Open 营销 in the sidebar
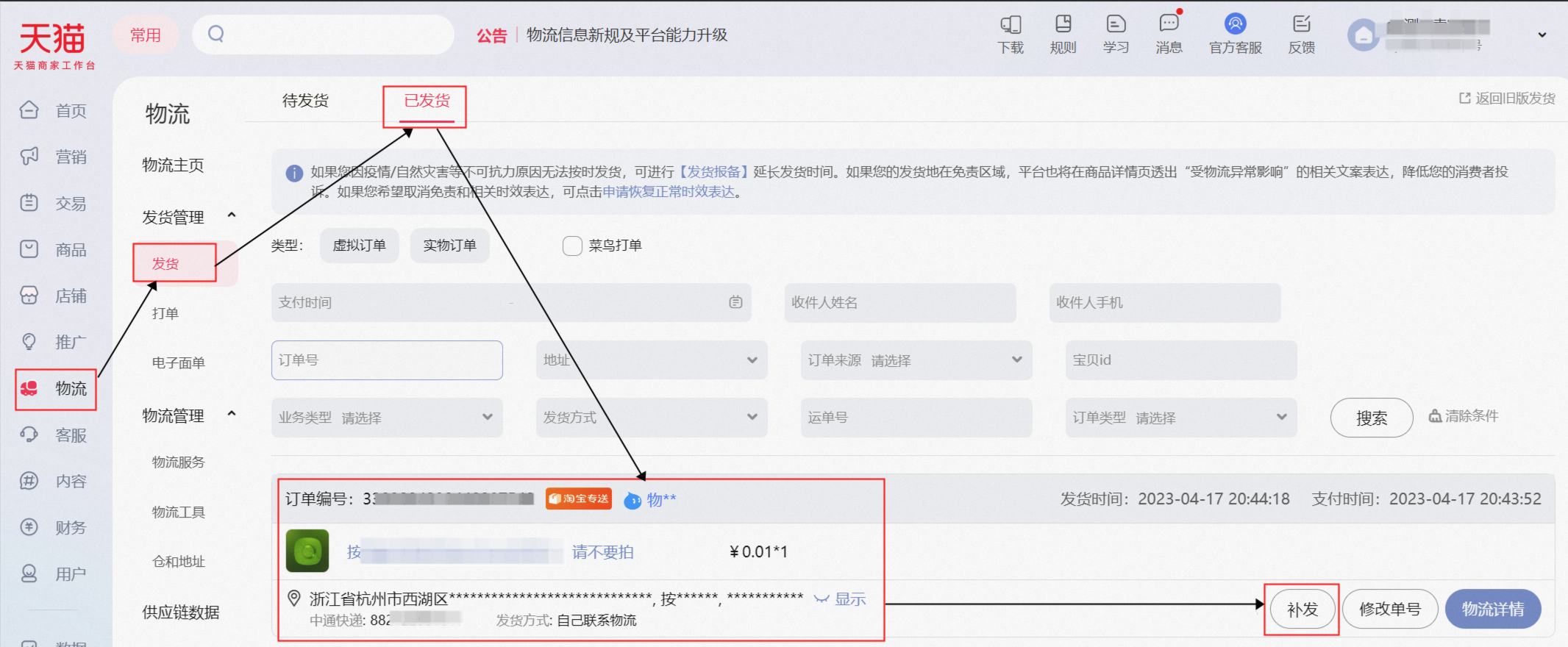 click(54, 157)
